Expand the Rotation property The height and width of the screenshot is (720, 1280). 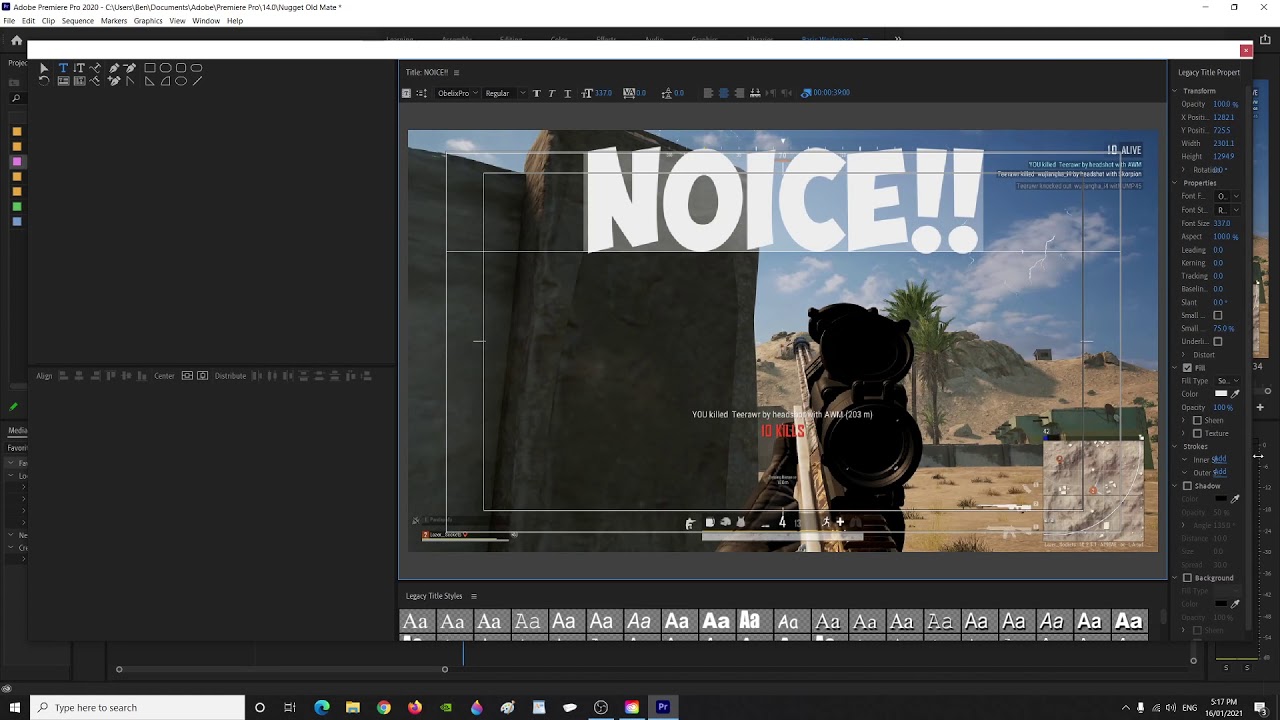[x=1184, y=170]
